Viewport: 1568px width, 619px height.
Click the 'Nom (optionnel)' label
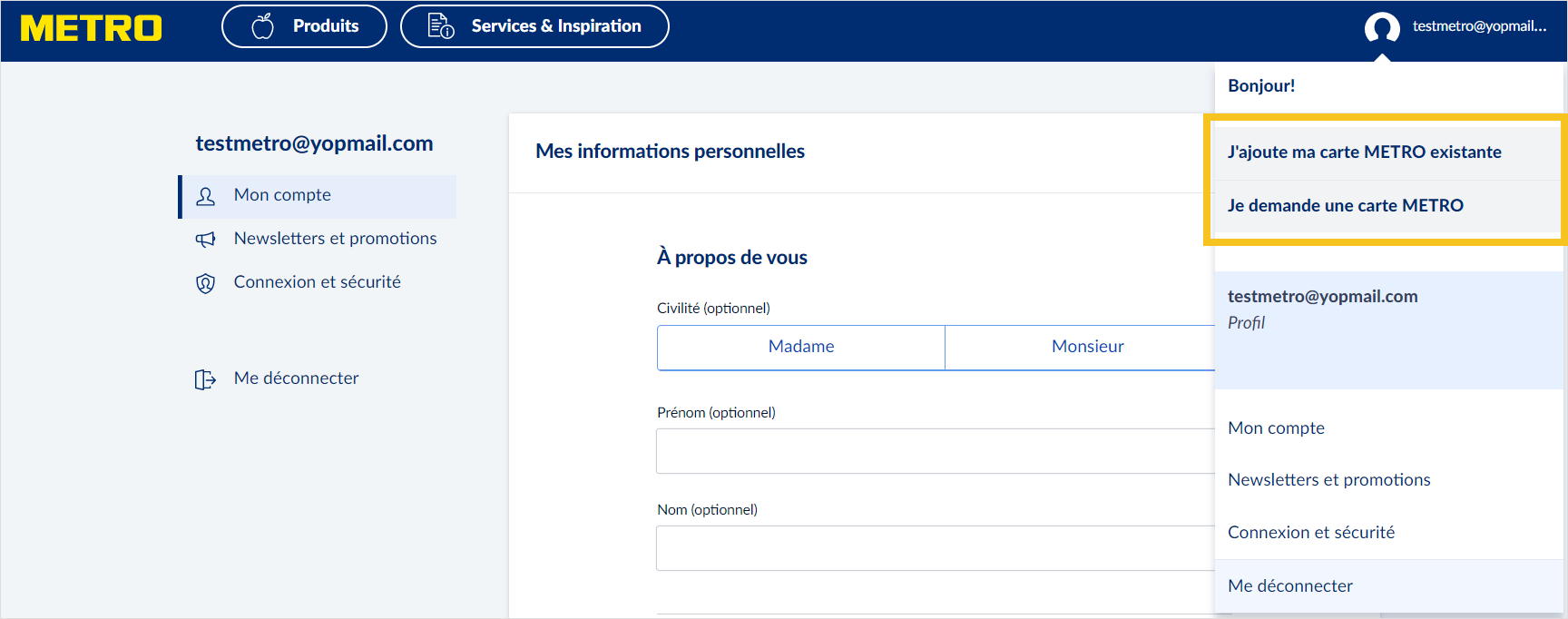coord(707,510)
